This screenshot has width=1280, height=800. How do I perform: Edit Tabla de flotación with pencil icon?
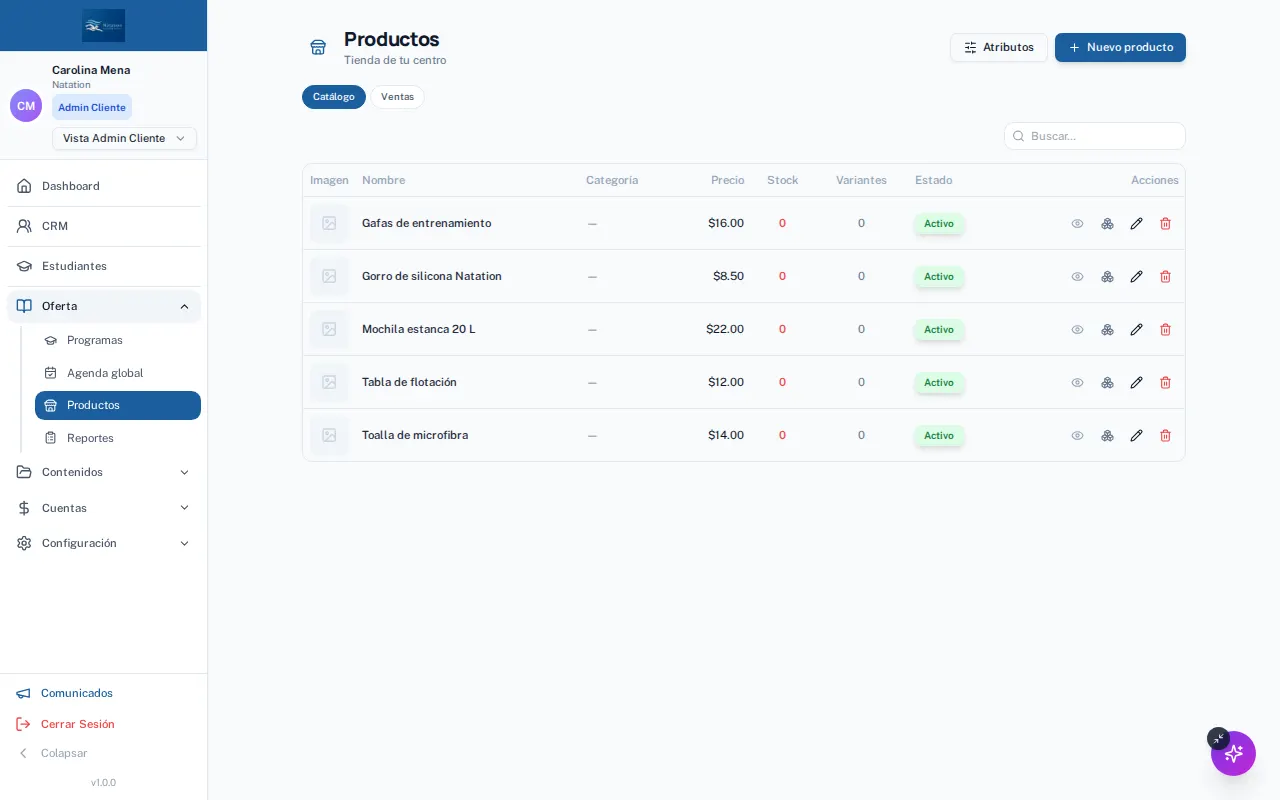(x=1136, y=382)
